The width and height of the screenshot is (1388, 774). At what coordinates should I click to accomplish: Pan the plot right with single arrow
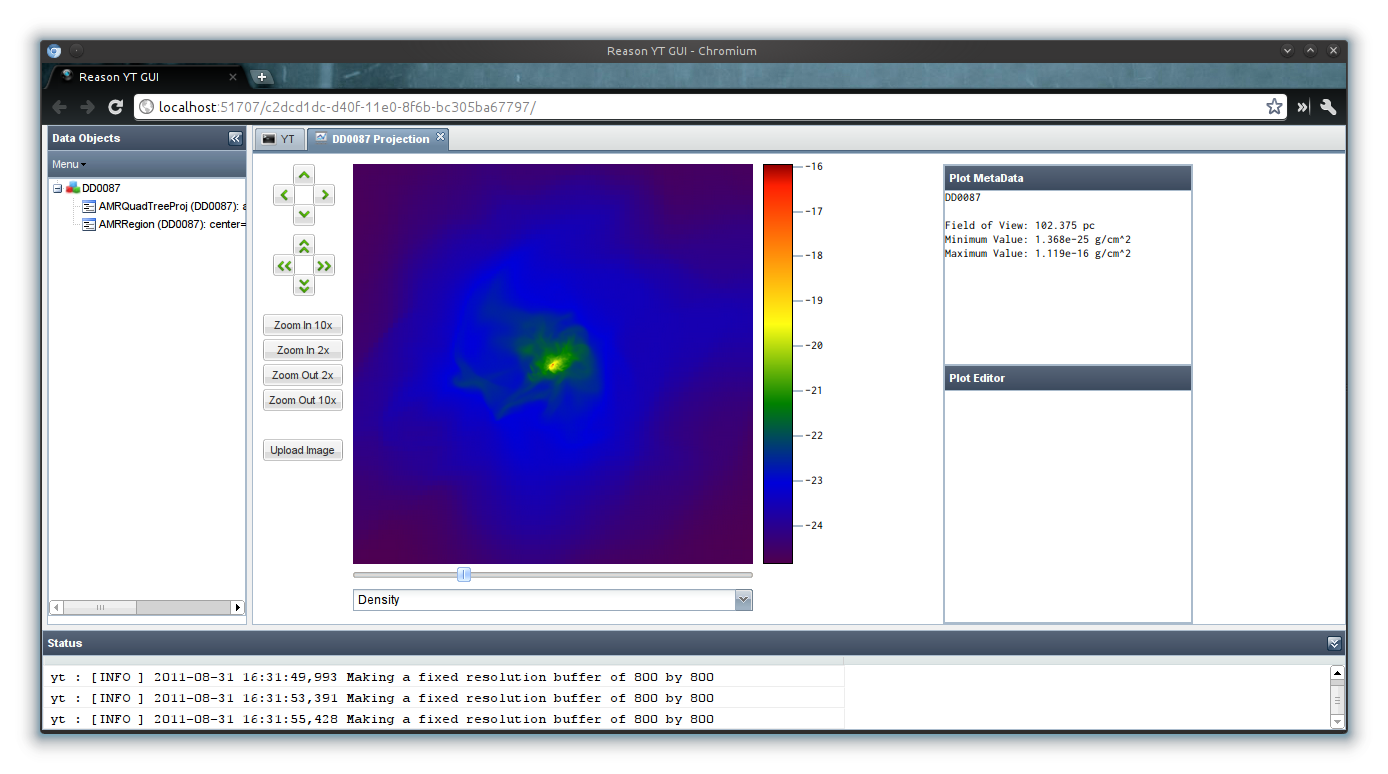coord(324,195)
